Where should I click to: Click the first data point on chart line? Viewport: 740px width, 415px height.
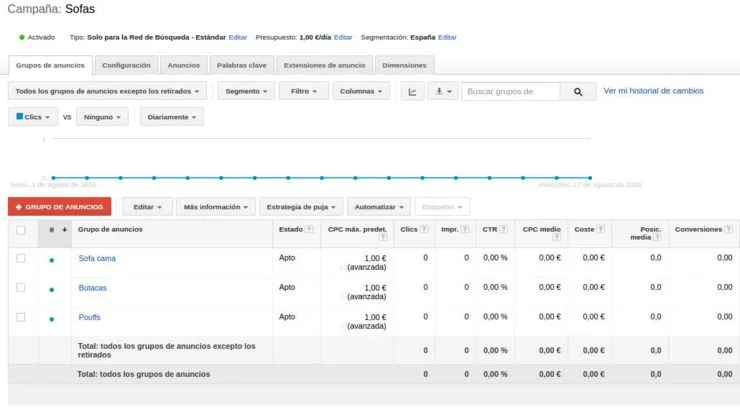pos(53,178)
